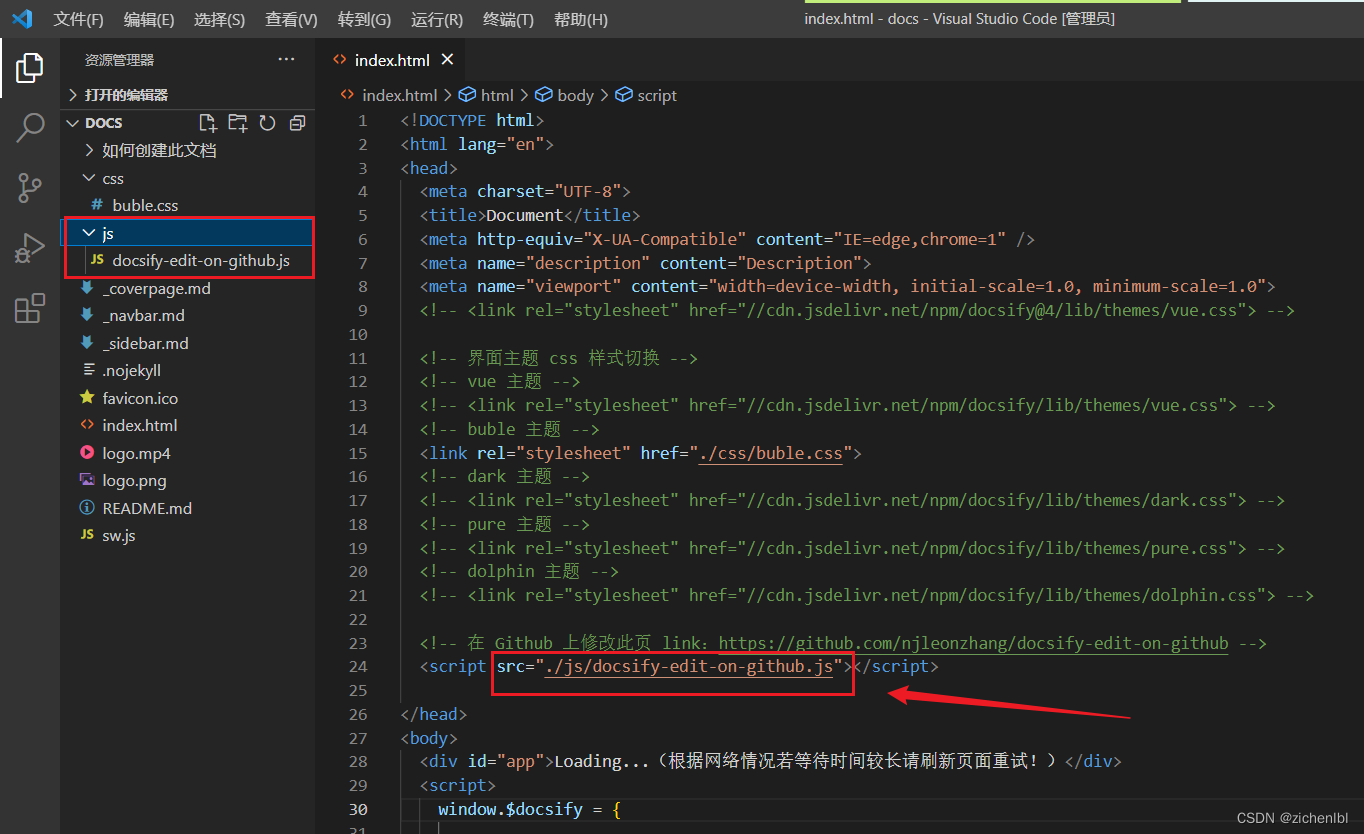The image size is (1364, 834).
Task: Open the Search view in activity bar
Action: tap(30, 128)
